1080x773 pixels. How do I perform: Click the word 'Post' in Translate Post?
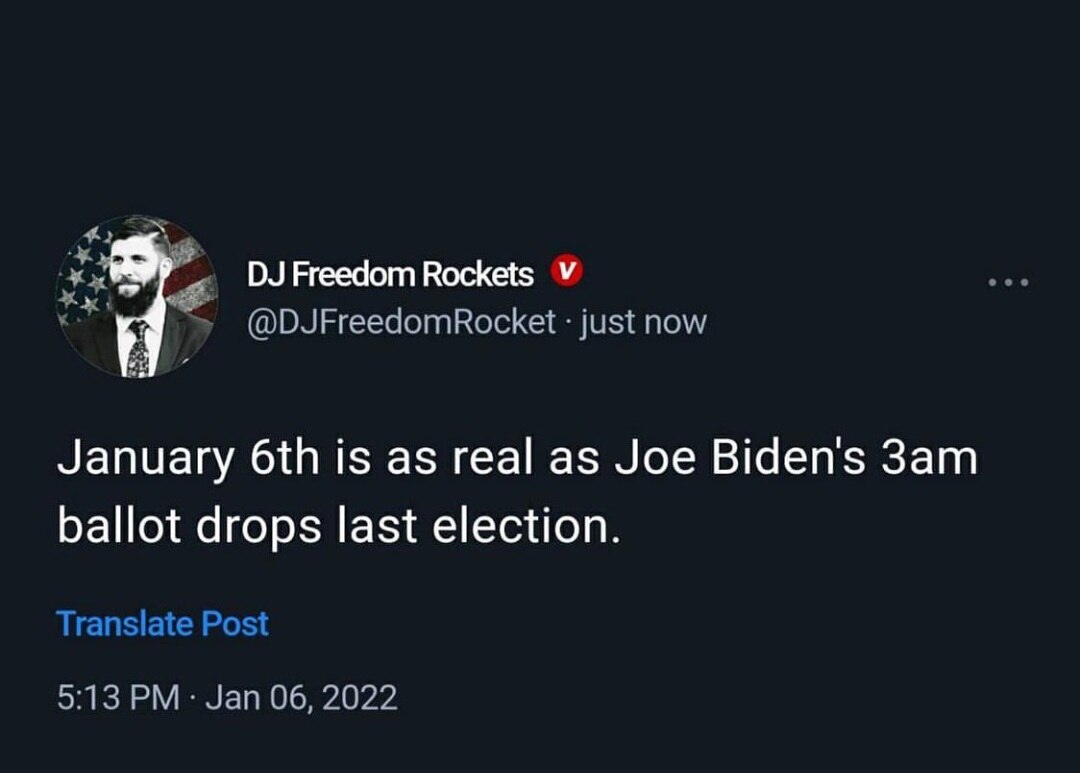click(x=235, y=624)
